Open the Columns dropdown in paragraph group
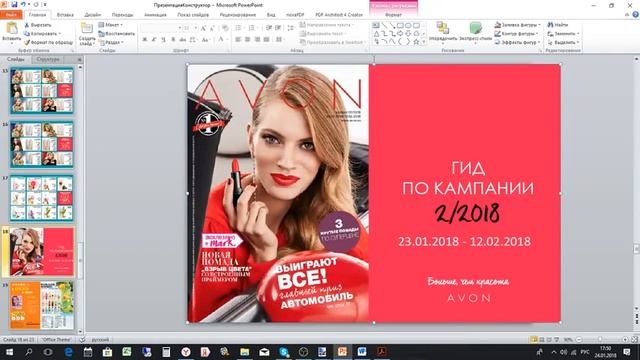 point(280,40)
